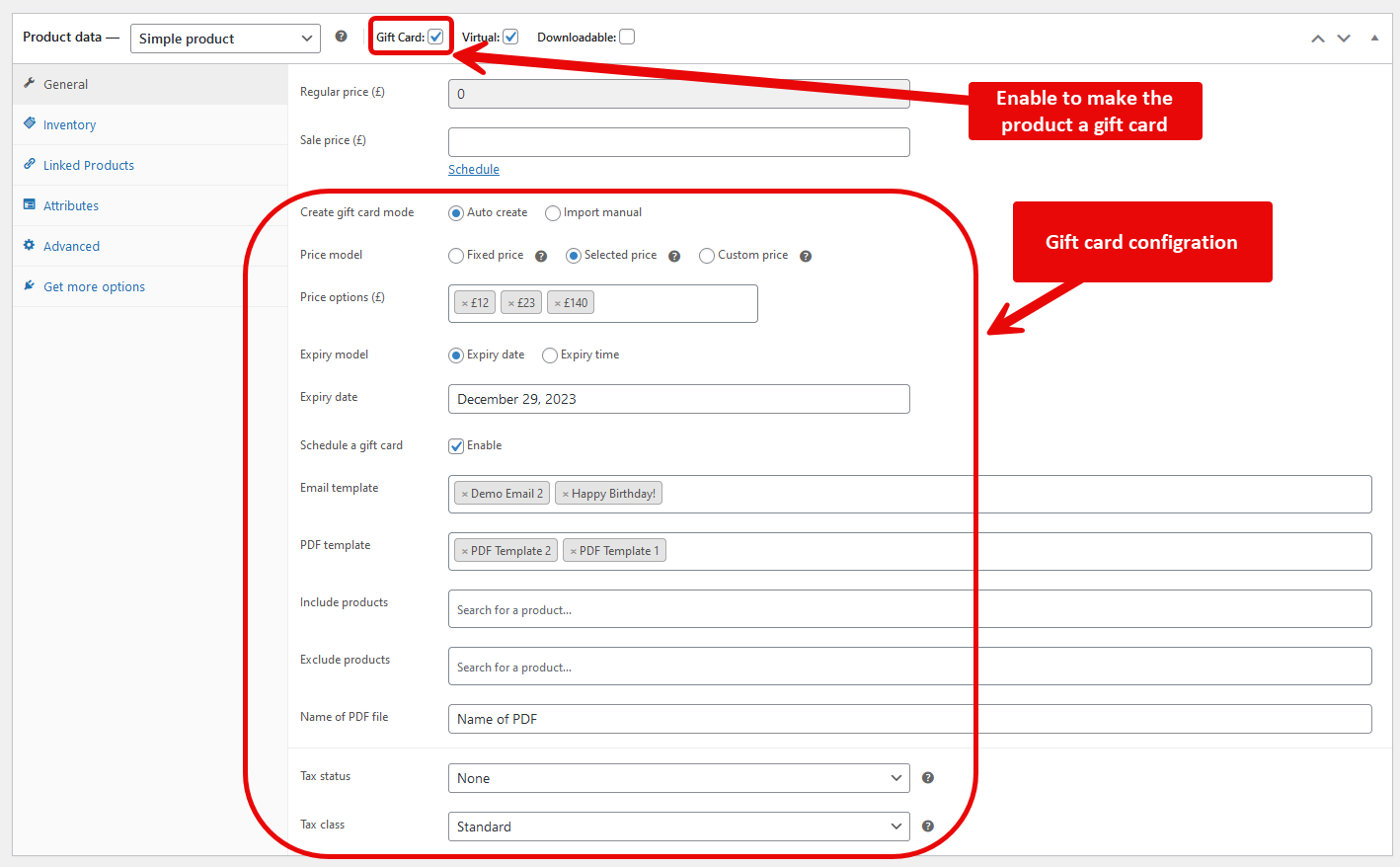Show help tooltip for Tax class

coord(928,827)
